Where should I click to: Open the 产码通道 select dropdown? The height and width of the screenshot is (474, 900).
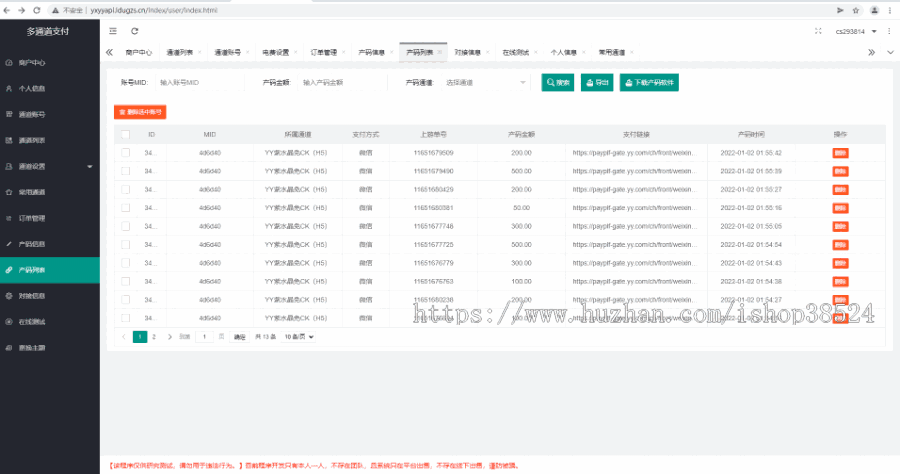coord(483,83)
